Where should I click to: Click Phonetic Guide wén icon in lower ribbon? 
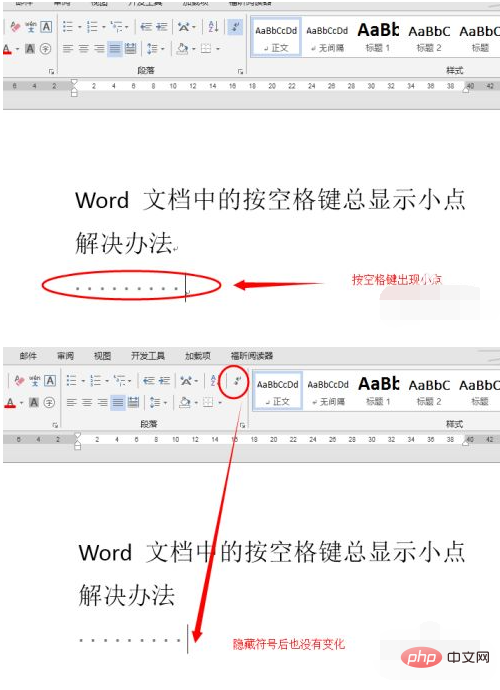click(34, 380)
